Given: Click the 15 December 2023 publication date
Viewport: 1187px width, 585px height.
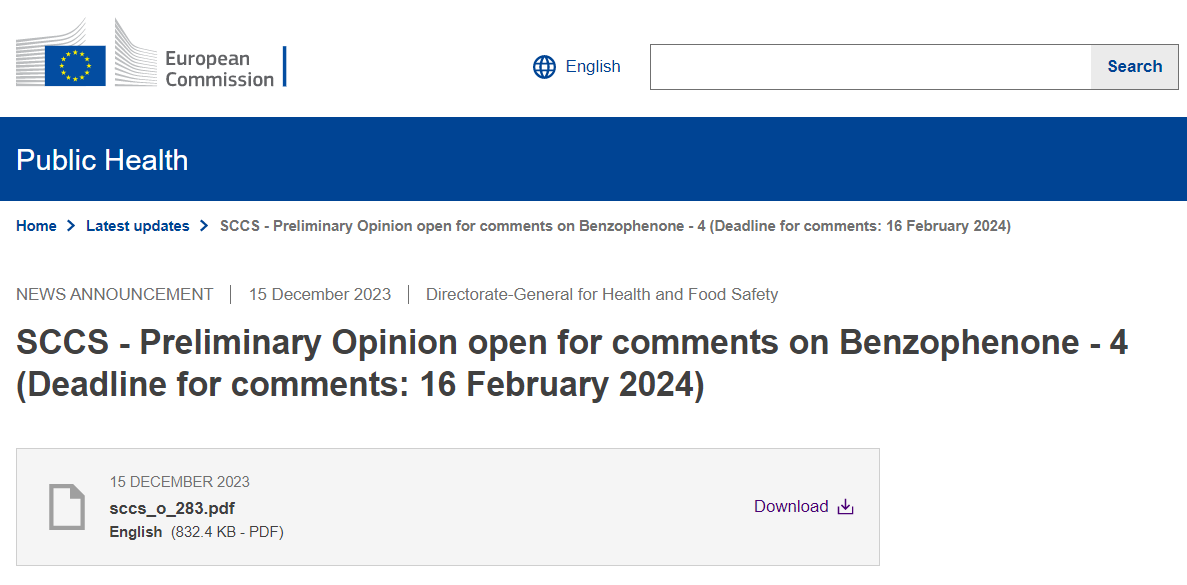Looking at the screenshot, I should [319, 294].
